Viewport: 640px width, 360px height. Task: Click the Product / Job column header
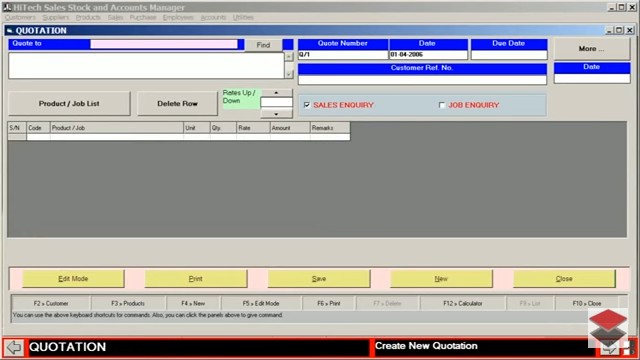tap(117, 128)
